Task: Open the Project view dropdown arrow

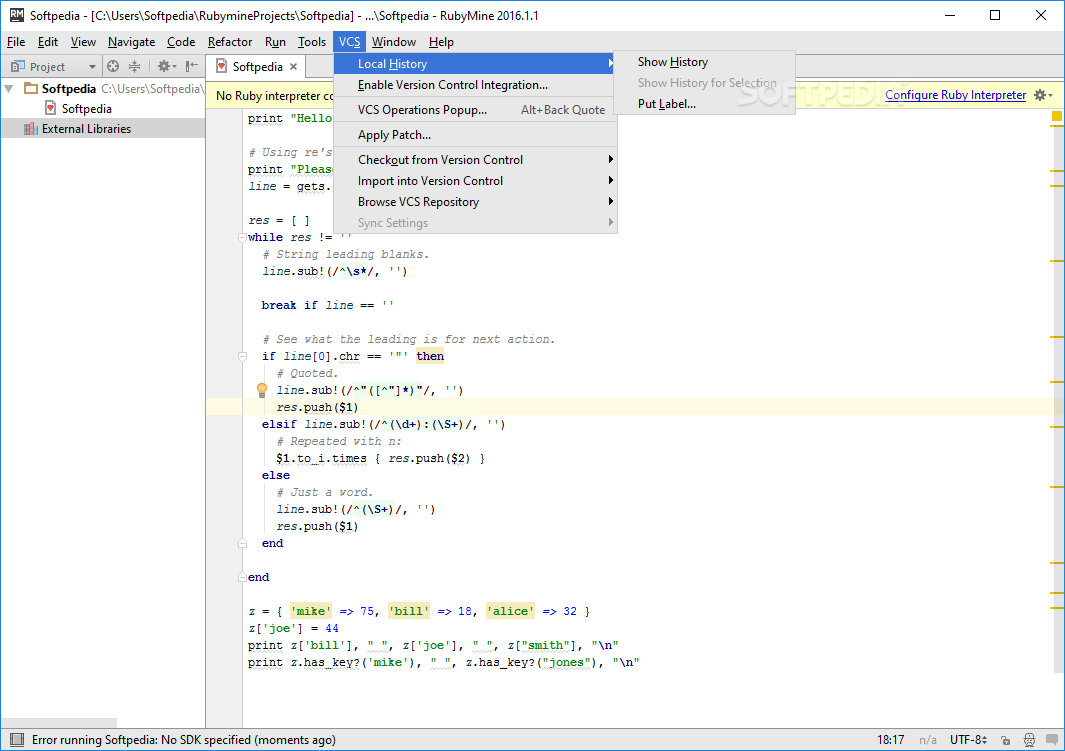Action: click(92, 67)
